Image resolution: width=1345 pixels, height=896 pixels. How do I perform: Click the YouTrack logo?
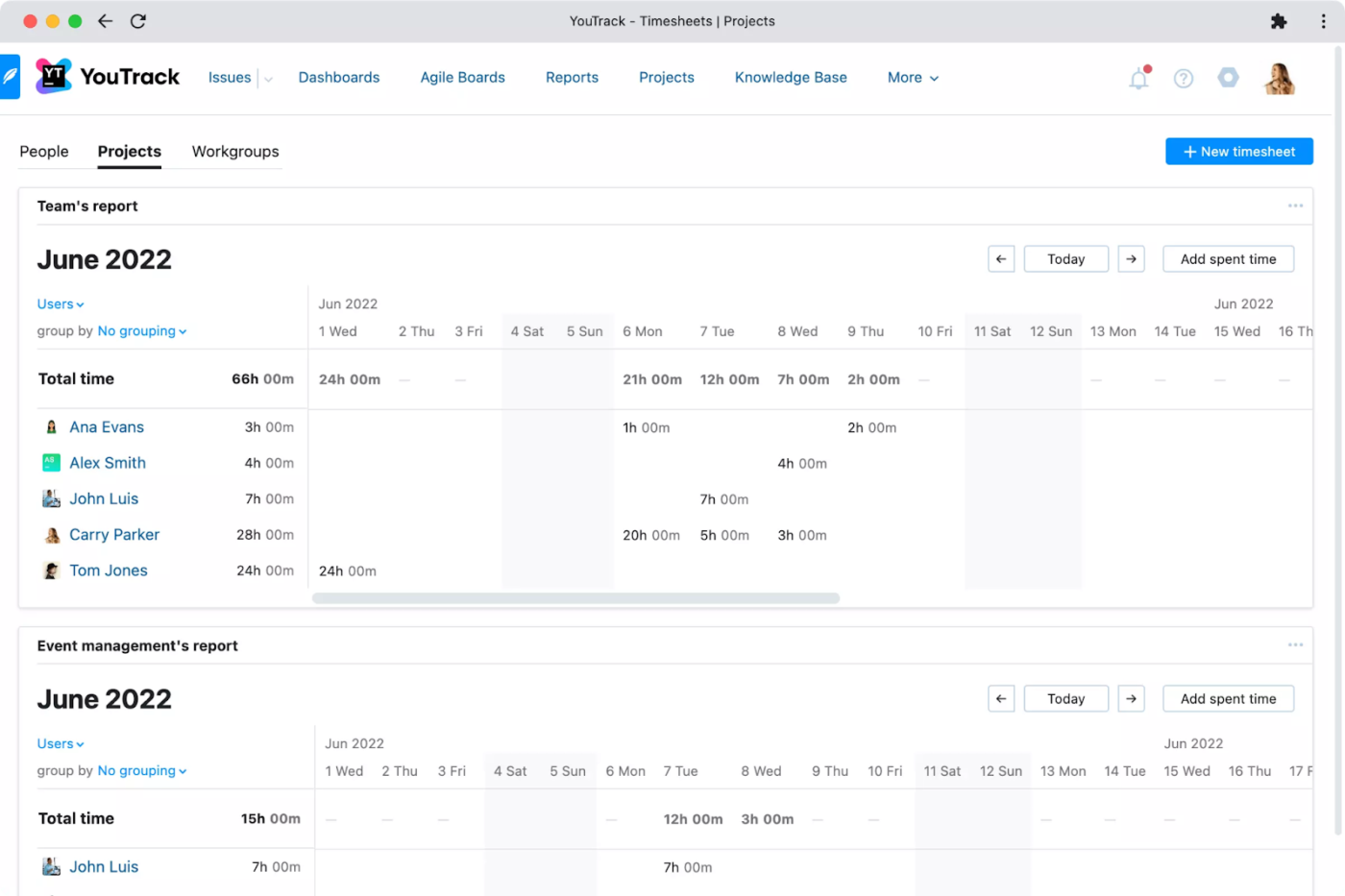tap(108, 77)
